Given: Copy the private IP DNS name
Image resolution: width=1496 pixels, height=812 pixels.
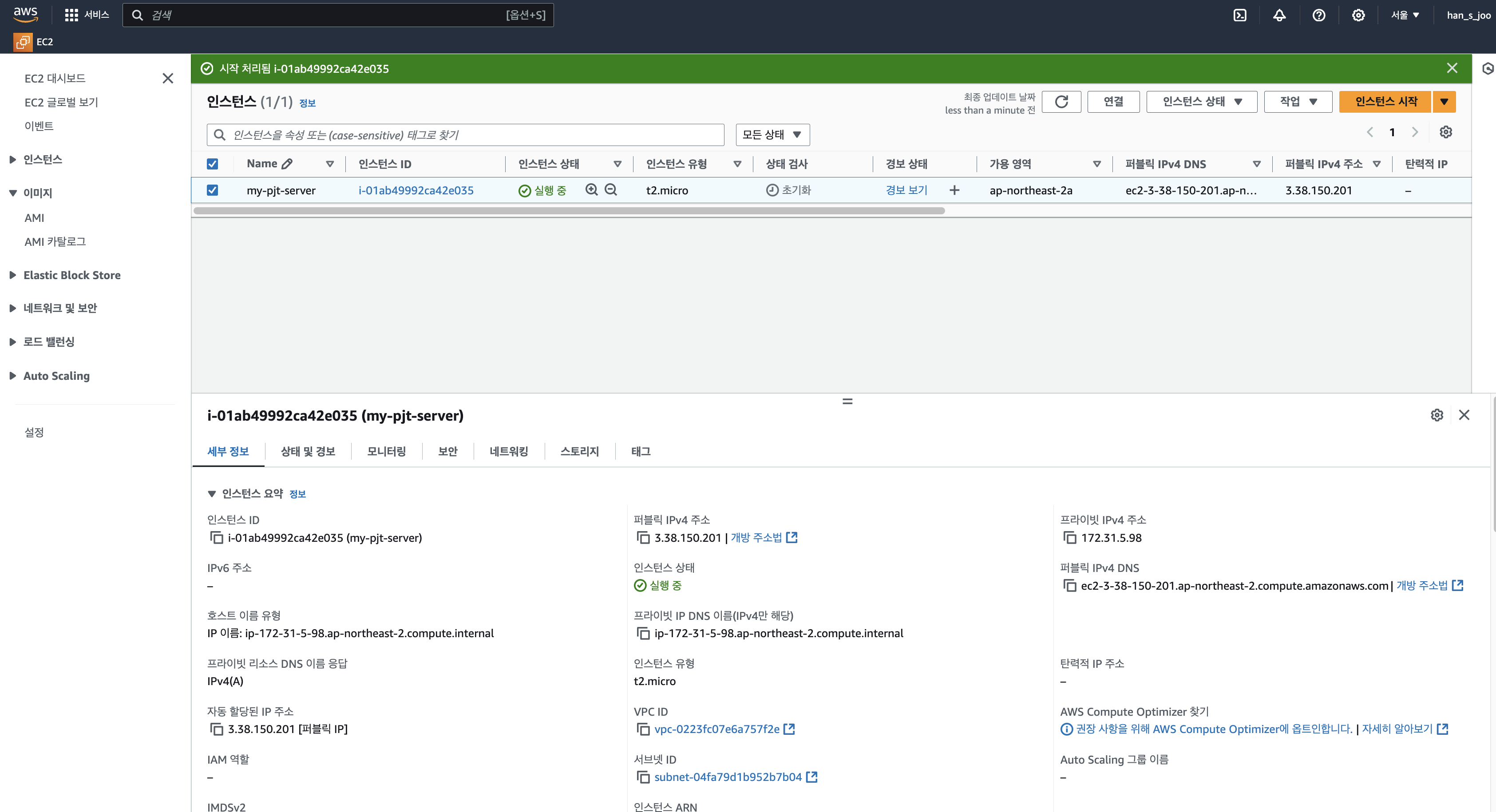Looking at the screenshot, I should (643, 633).
